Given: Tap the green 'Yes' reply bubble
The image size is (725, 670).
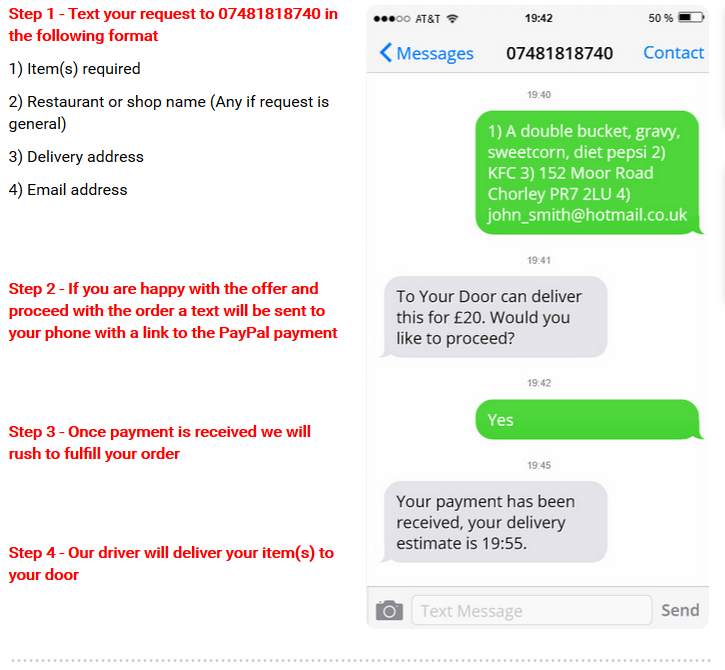Looking at the screenshot, I should [x=588, y=419].
